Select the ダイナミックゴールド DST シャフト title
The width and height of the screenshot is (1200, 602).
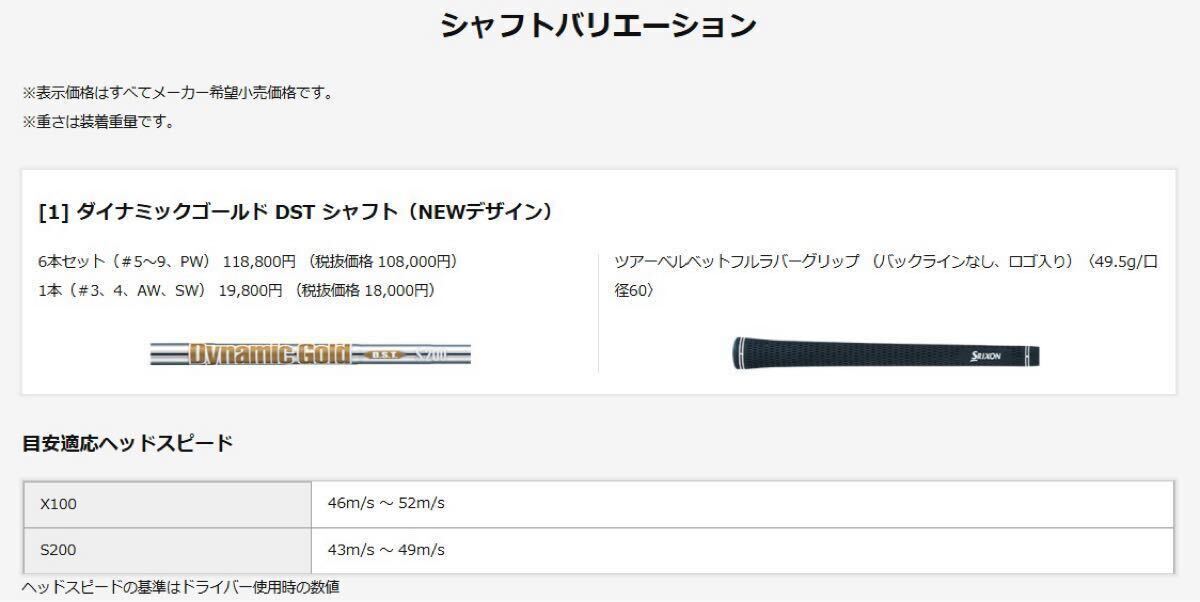(295, 212)
